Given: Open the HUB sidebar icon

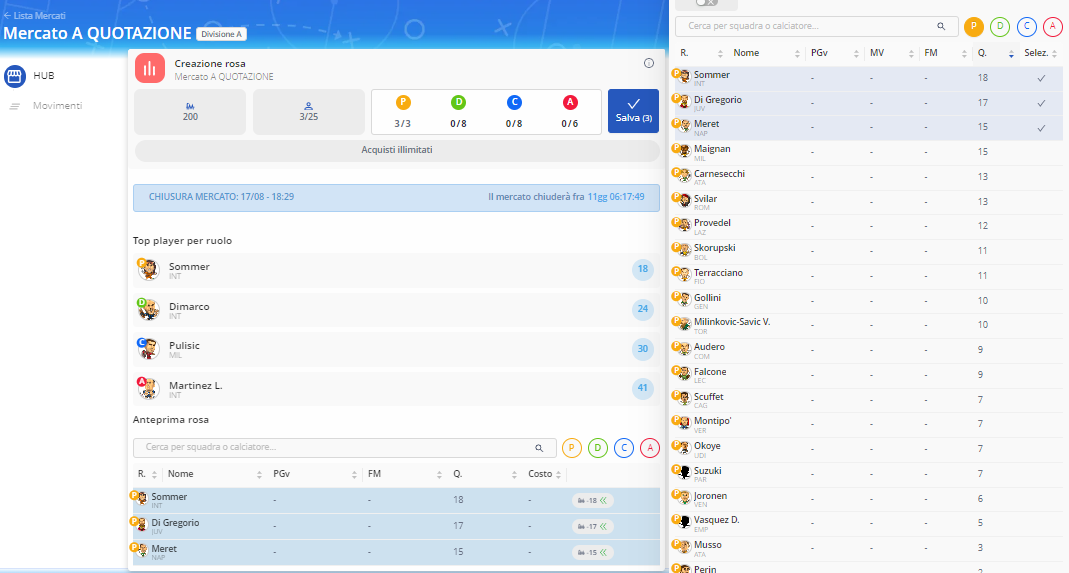Looking at the screenshot, I should 15,76.
